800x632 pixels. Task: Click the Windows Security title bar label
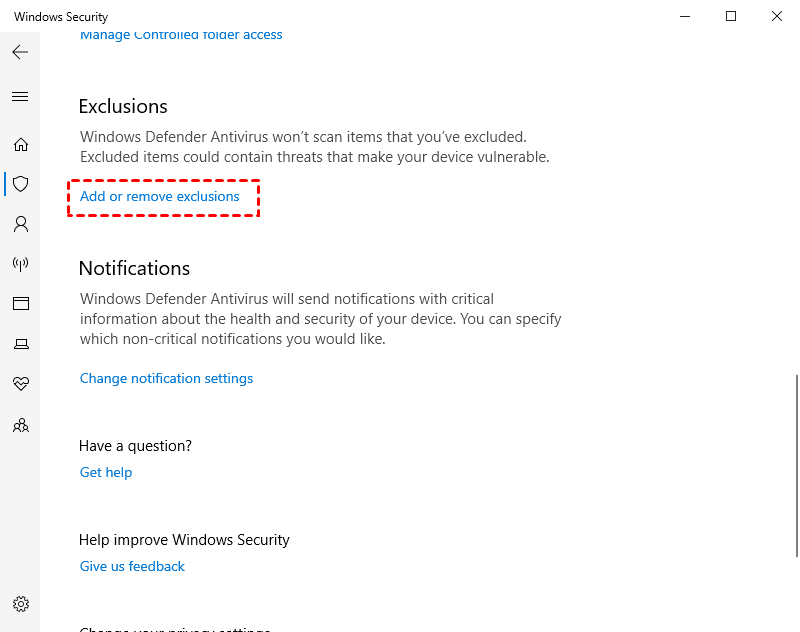click(x=60, y=16)
